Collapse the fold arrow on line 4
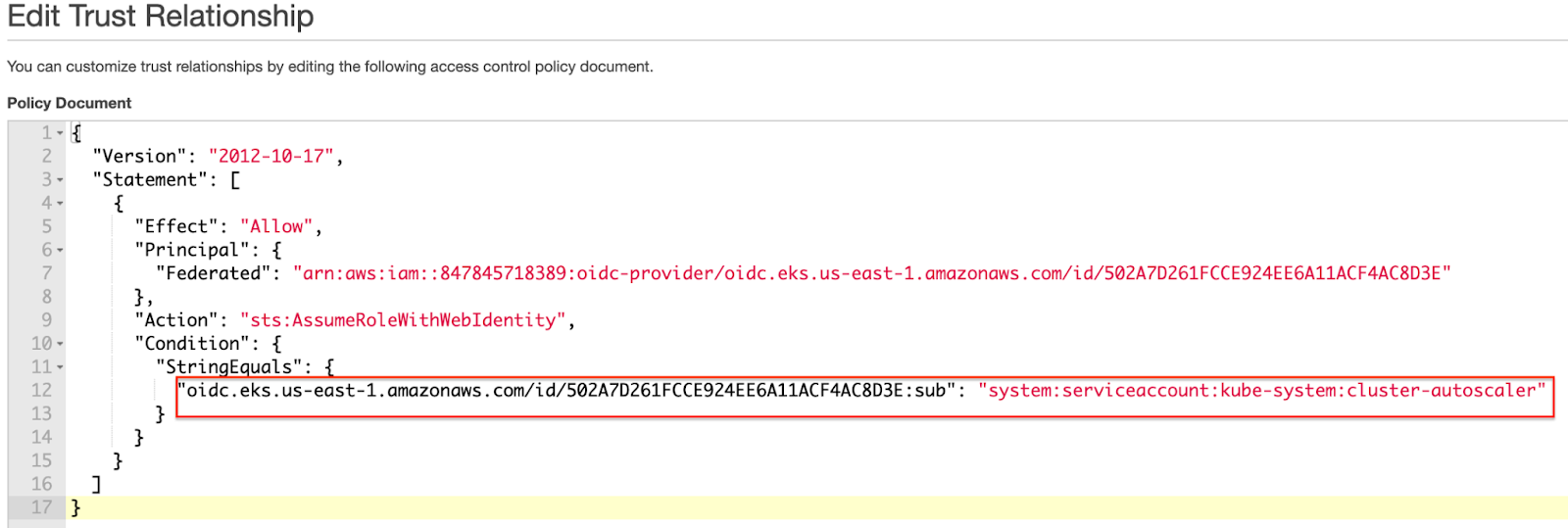 tap(60, 204)
